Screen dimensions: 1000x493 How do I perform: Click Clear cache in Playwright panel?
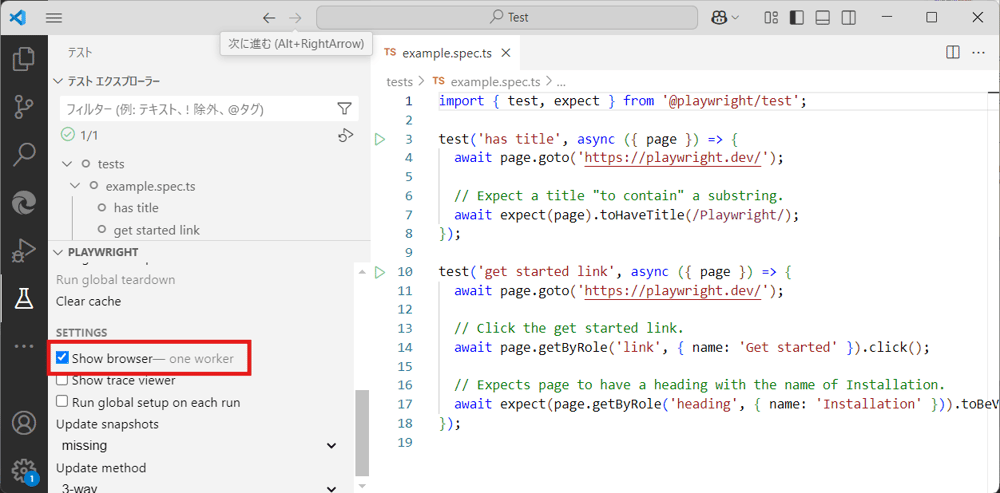click(x=89, y=301)
